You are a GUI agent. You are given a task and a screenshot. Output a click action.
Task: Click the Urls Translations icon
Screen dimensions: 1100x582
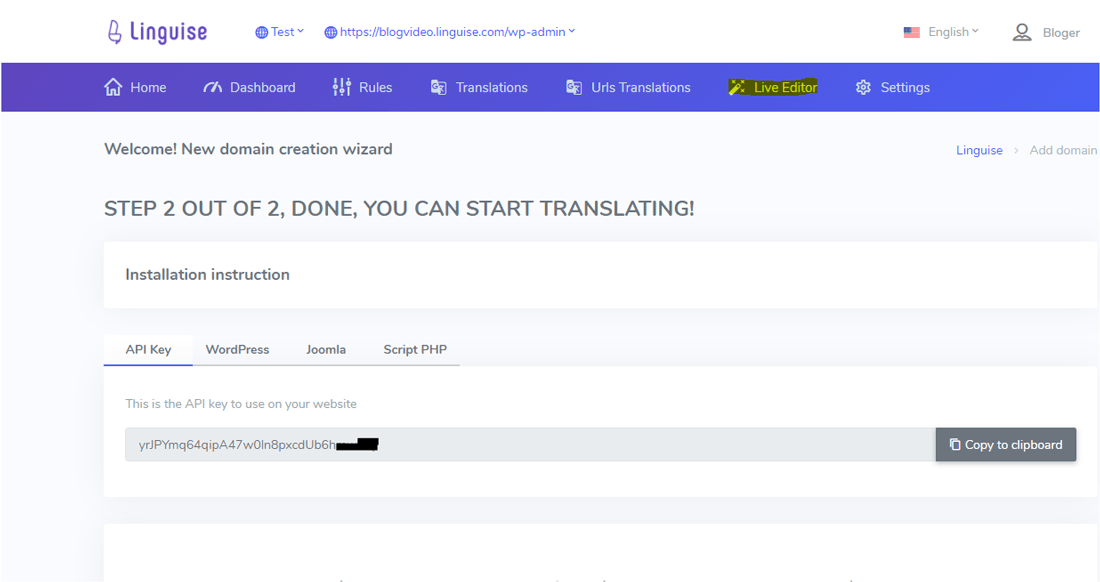(x=574, y=87)
